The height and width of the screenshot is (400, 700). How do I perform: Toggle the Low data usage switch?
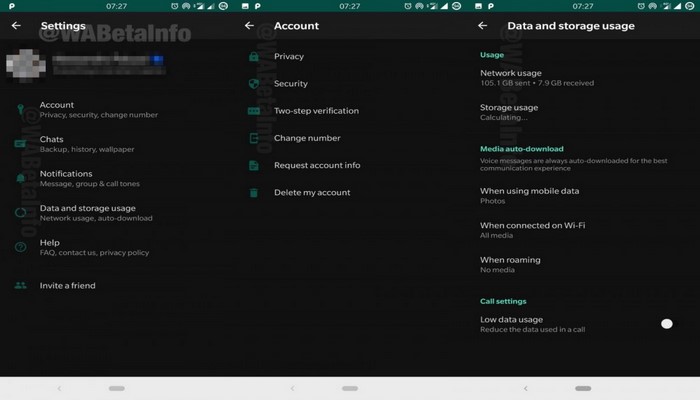(667, 324)
